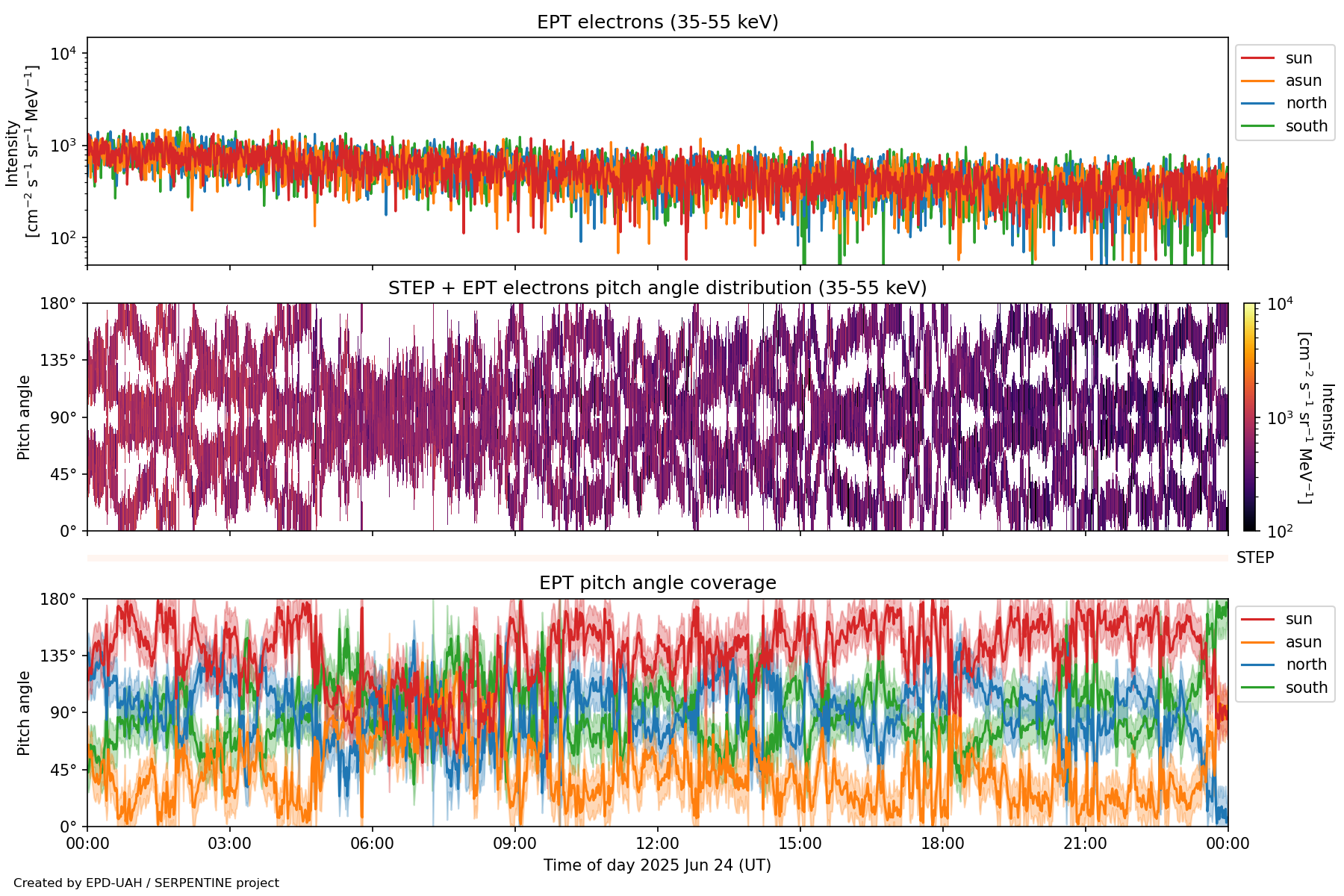Click the 18:00 time axis tick label
Screen dimensions: 1344x896
(x=942, y=844)
